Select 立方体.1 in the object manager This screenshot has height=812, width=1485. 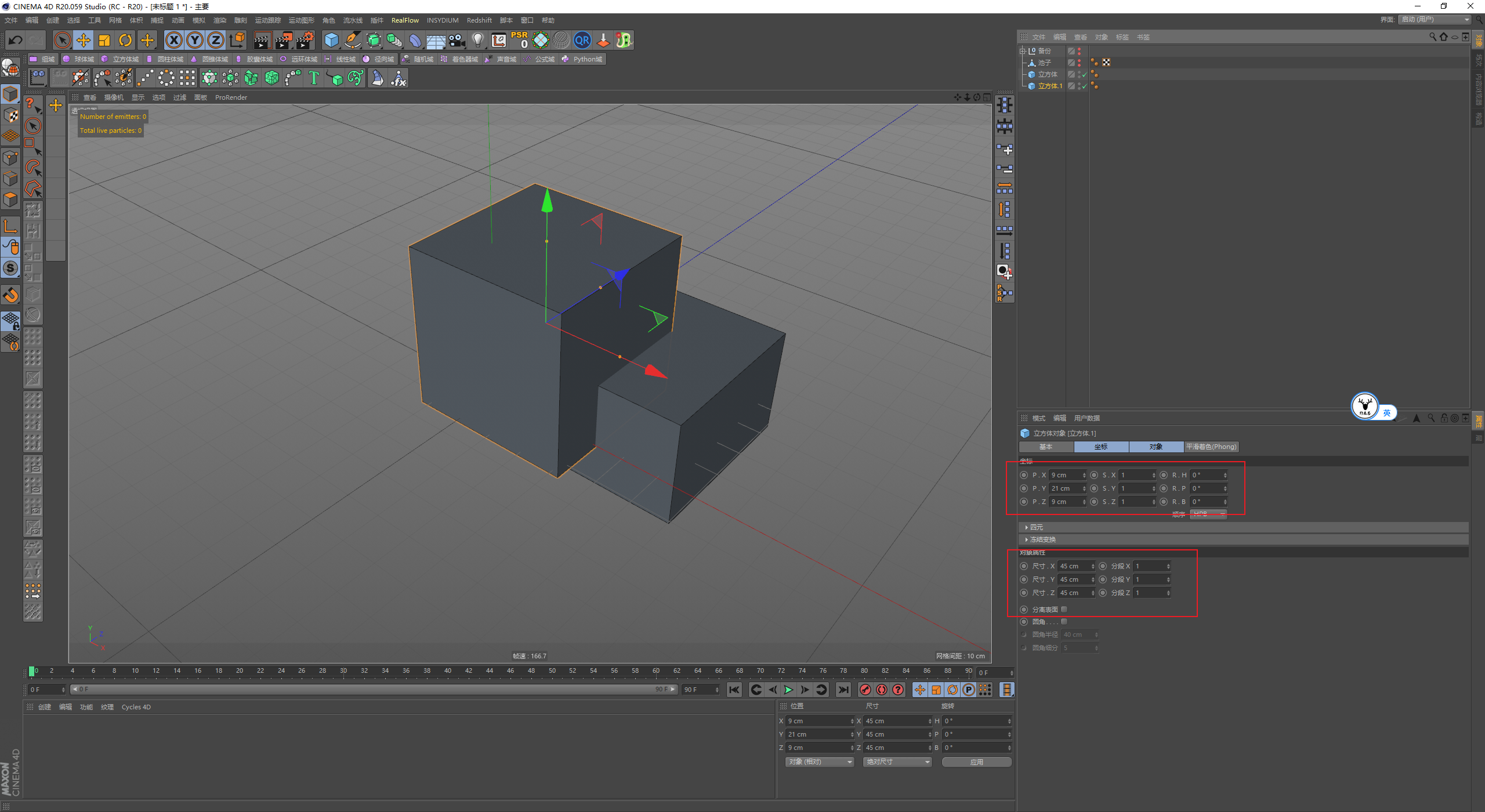click(1050, 86)
